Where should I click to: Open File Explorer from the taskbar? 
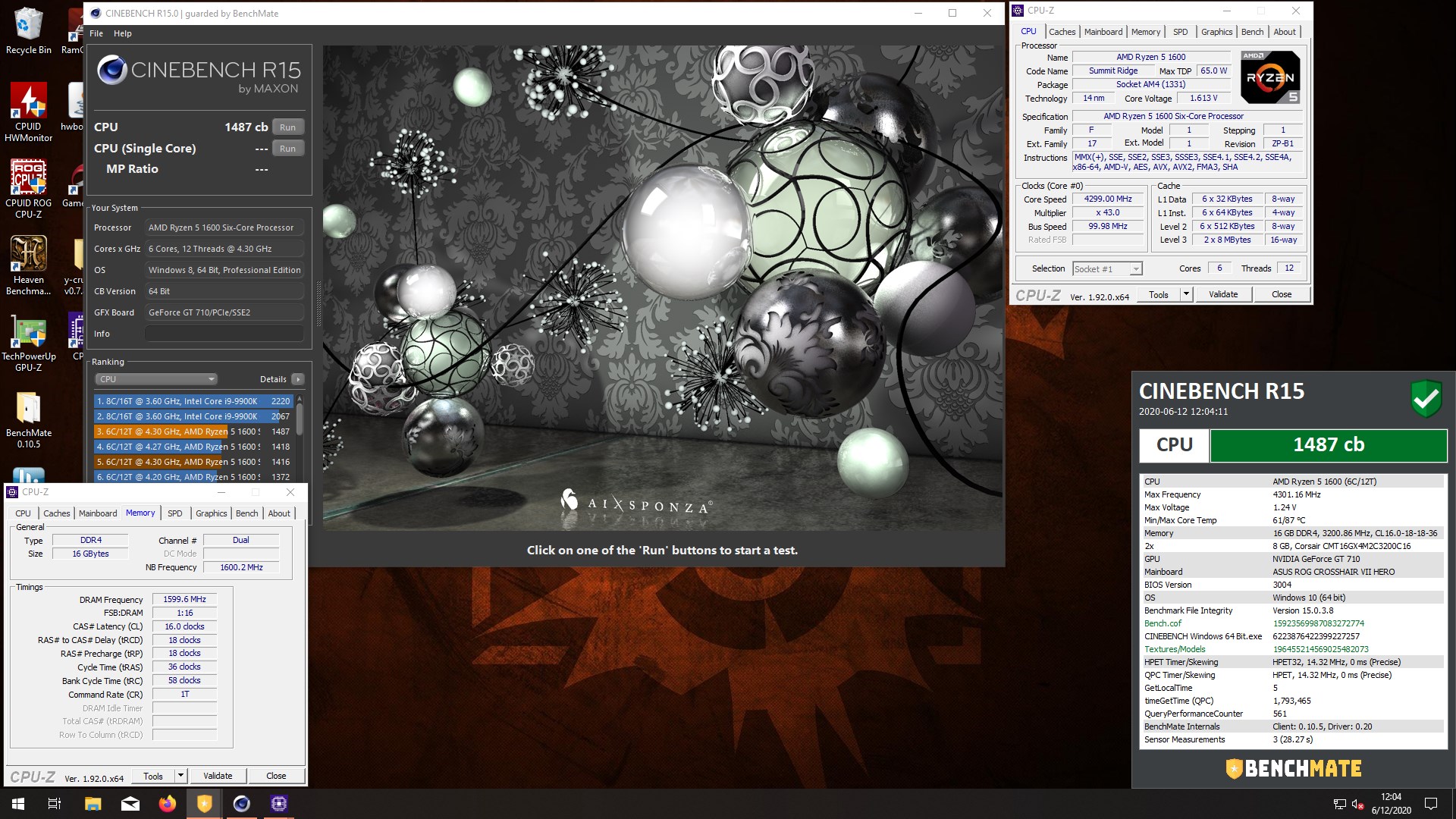tap(93, 804)
